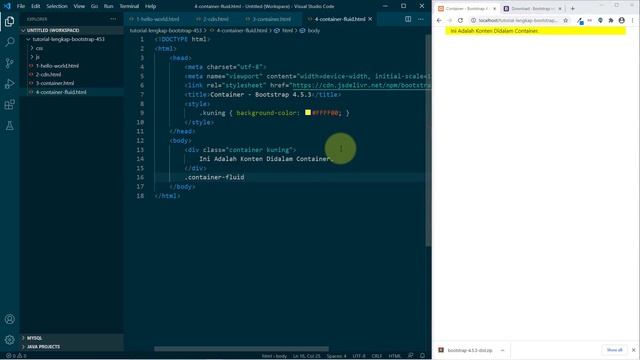The height and width of the screenshot is (360, 640).
Task: Open the bootstrap-4.5.3-dist.zip download
Action: (x=470, y=350)
